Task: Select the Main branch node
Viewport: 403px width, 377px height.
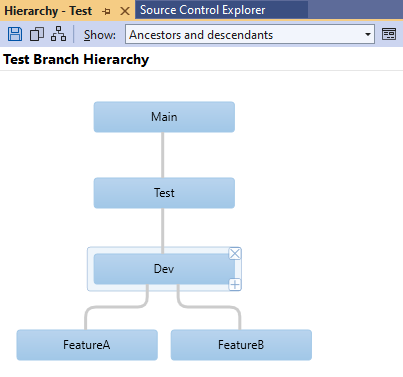Action: click(x=164, y=117)
